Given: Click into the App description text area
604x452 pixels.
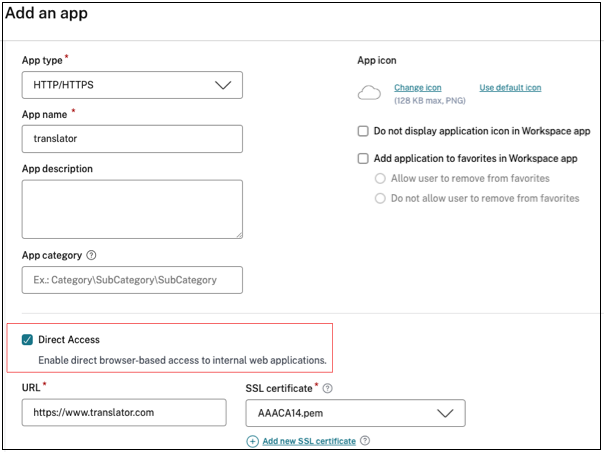Looking at the screenshot, I should click(132, 208).
